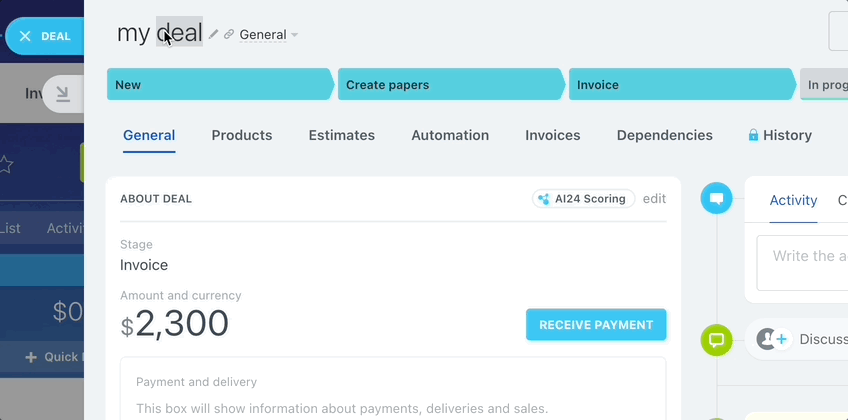Screen dimensions: 848x420
Task: Click the Stage value Invoice
Action: point(144,265)
